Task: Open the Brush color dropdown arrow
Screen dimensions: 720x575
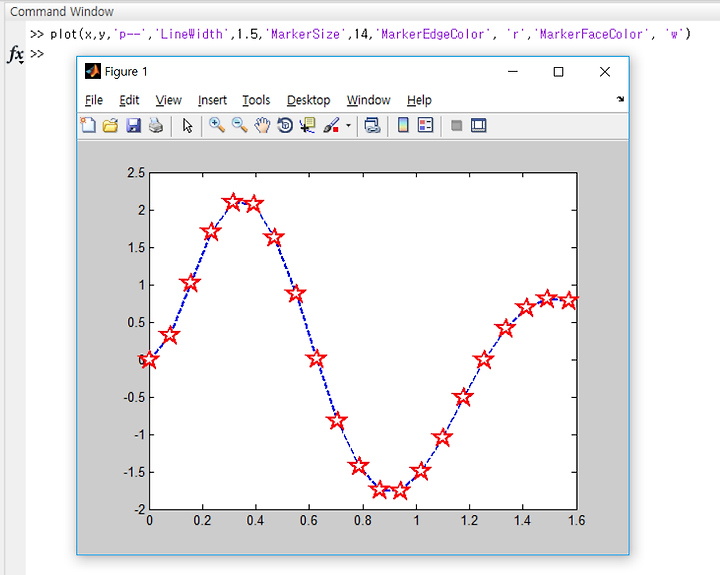Action: point(349,125)
